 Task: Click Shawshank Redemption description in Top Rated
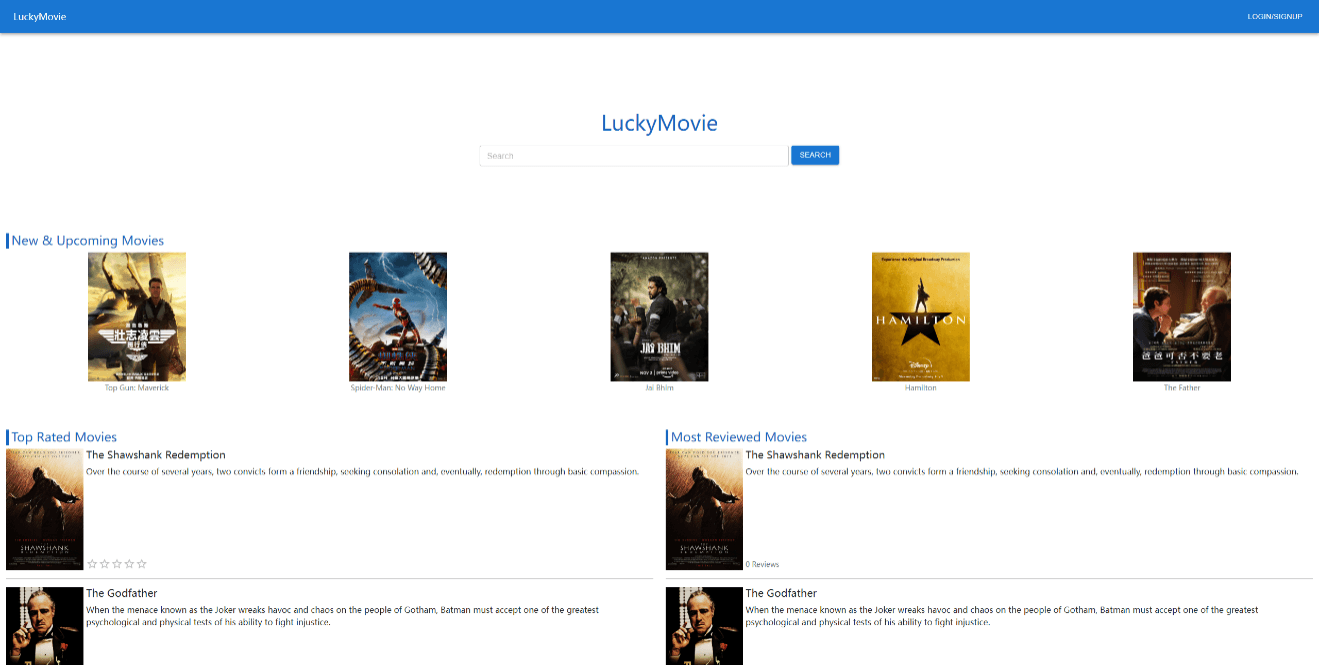[x=362, y=472]
